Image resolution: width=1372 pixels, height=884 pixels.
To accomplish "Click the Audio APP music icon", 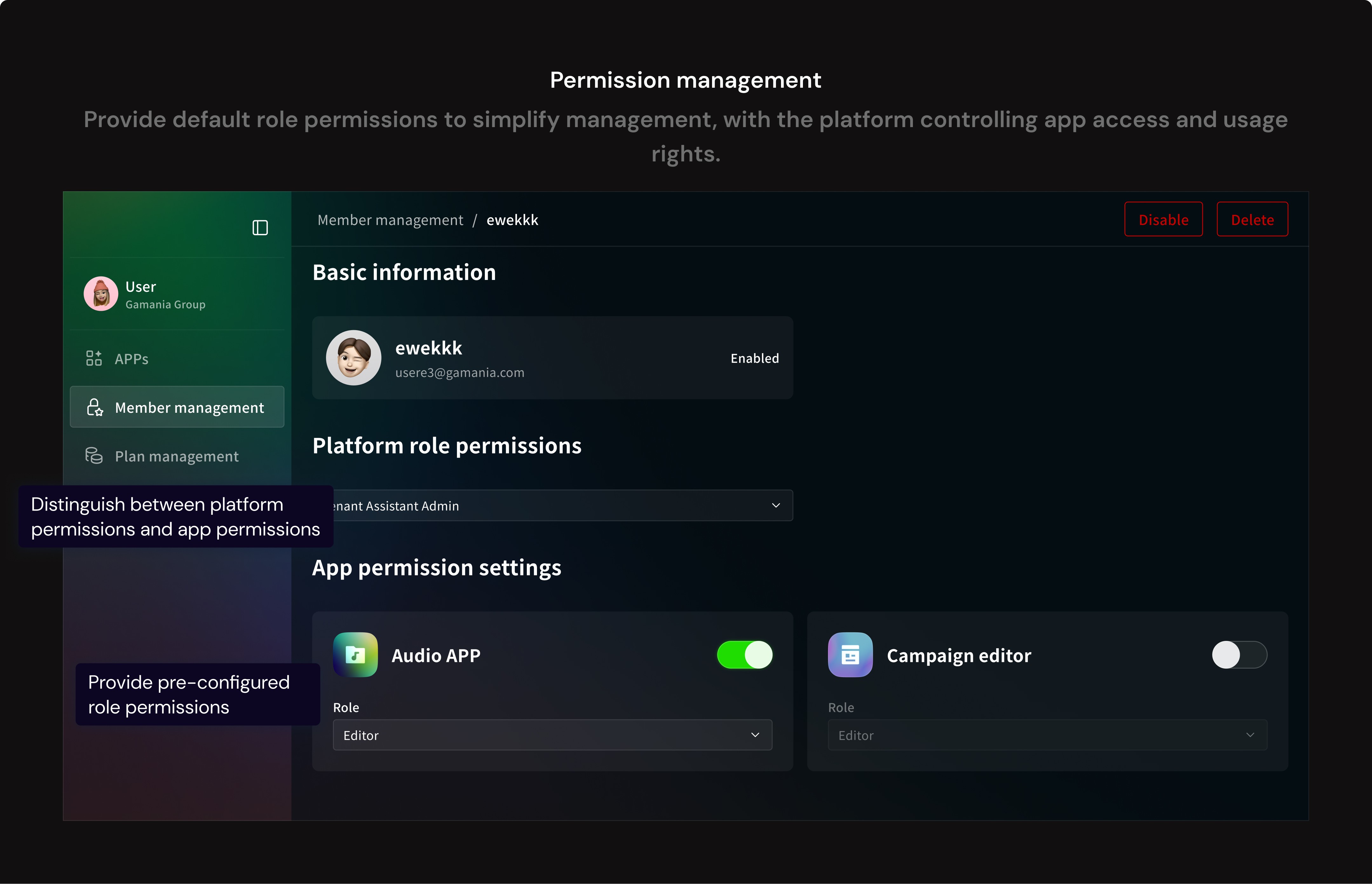I will (355, 654).
